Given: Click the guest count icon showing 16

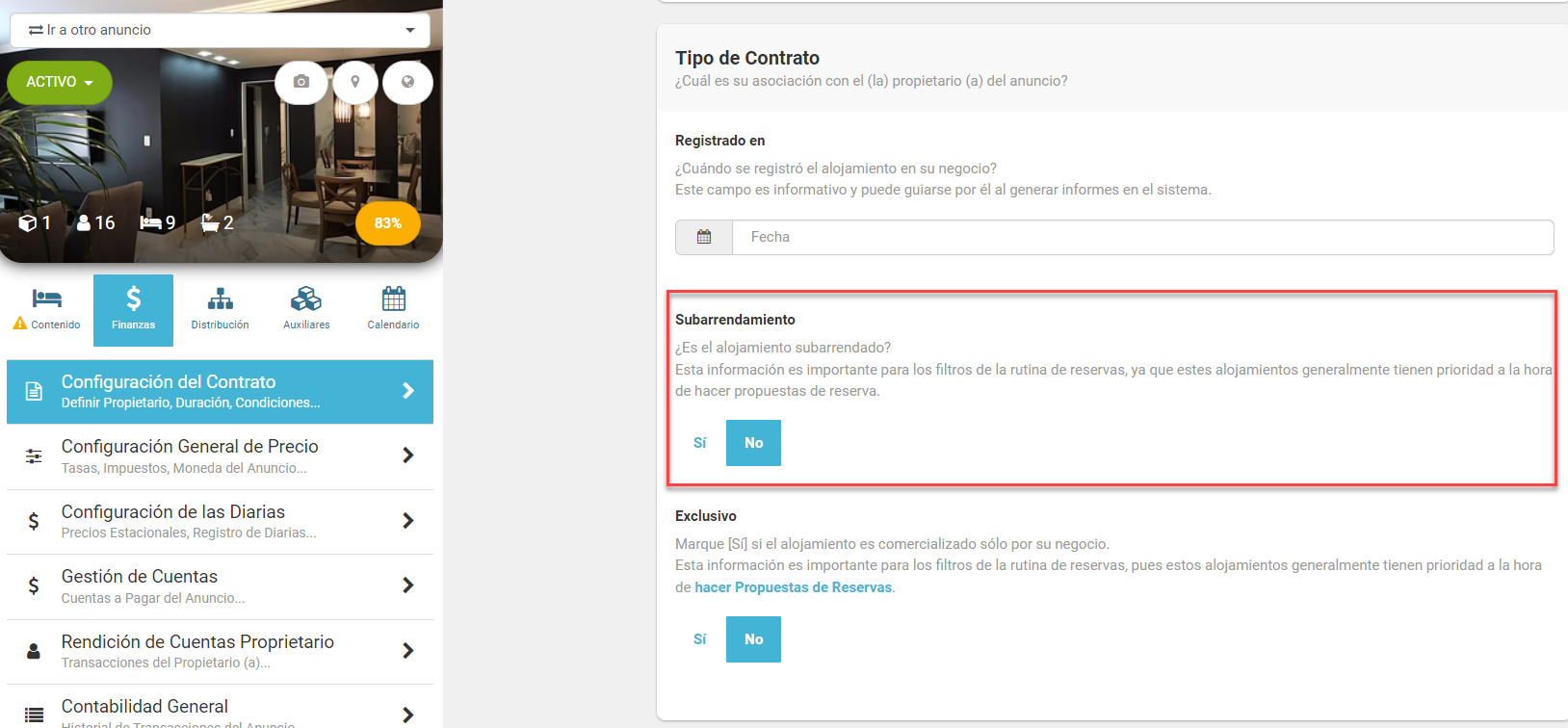Looking at the screenshot, I should tap(84, 222).
